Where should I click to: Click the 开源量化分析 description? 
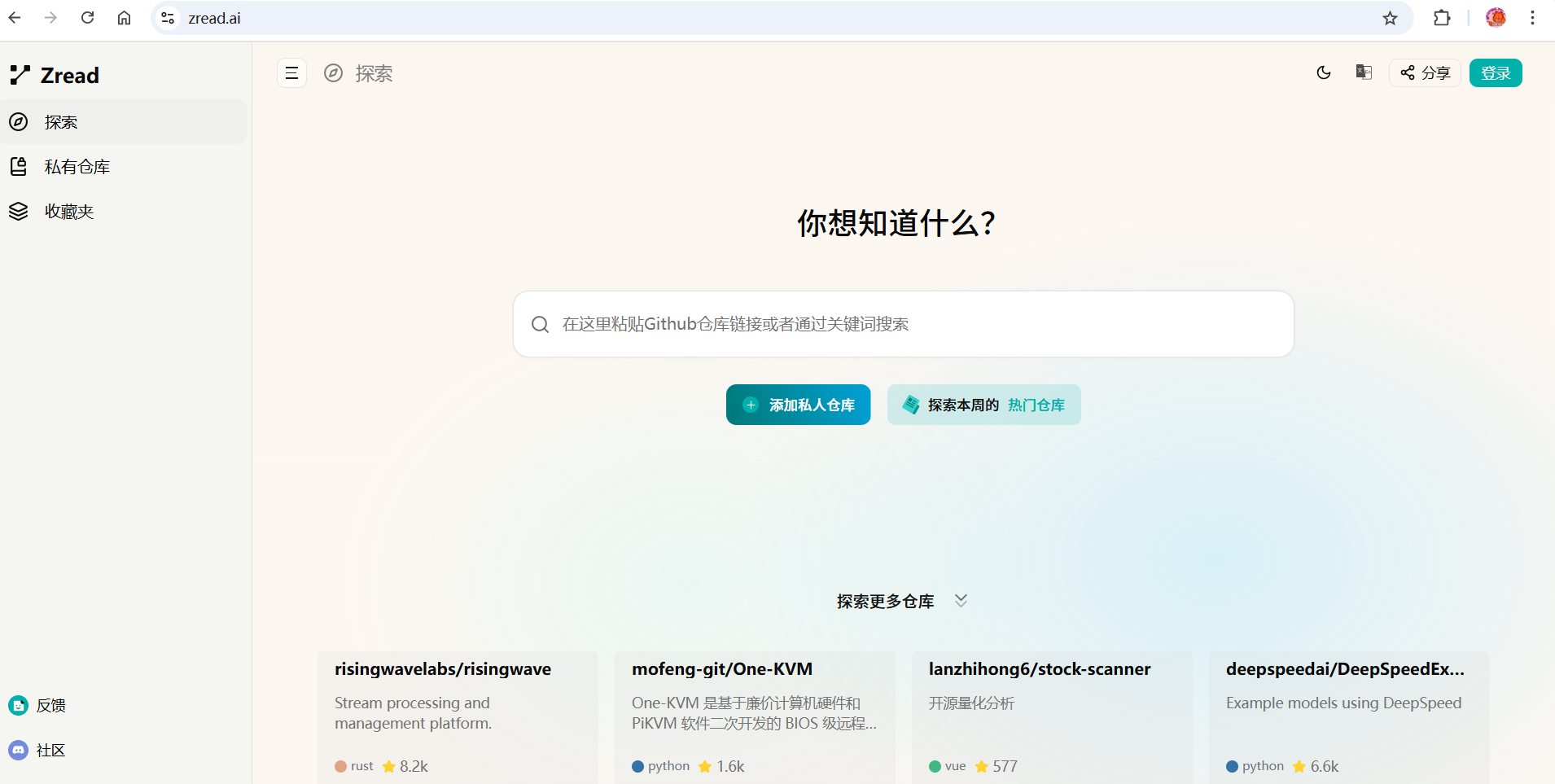point(971,703)
